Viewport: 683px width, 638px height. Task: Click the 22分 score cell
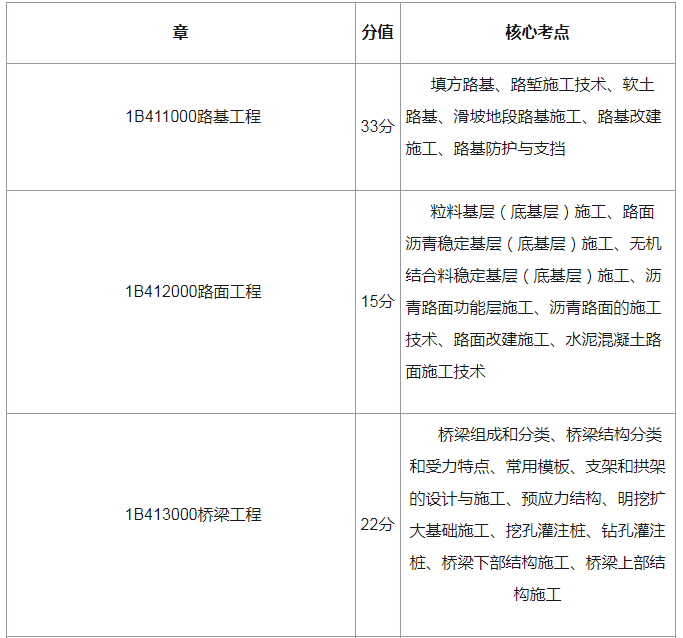[x=378, y=524]
